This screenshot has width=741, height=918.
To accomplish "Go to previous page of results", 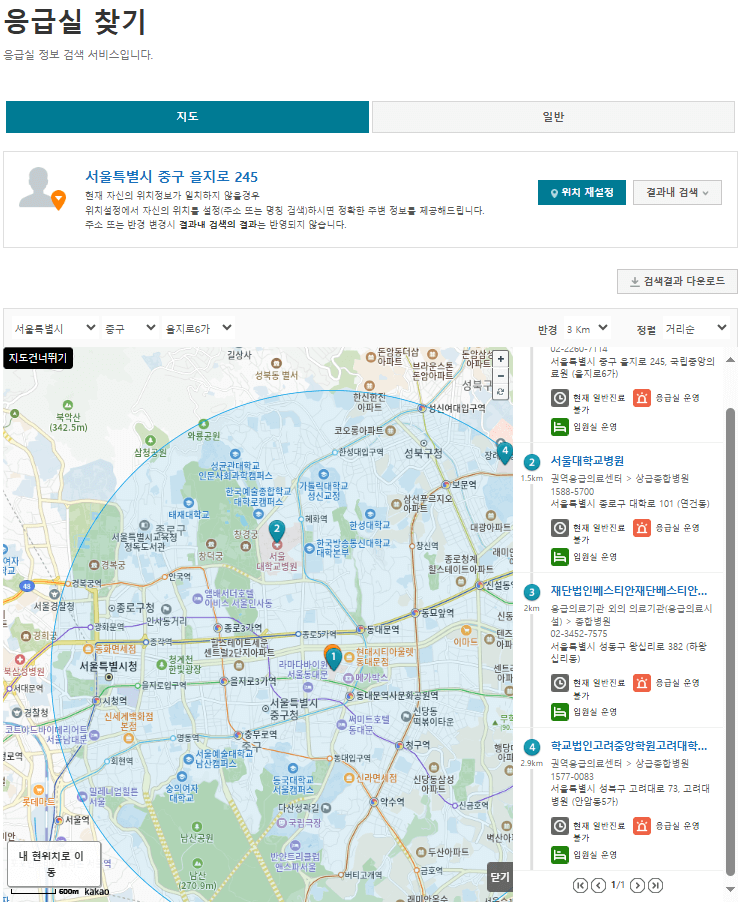I will click(x=598, y=885).
